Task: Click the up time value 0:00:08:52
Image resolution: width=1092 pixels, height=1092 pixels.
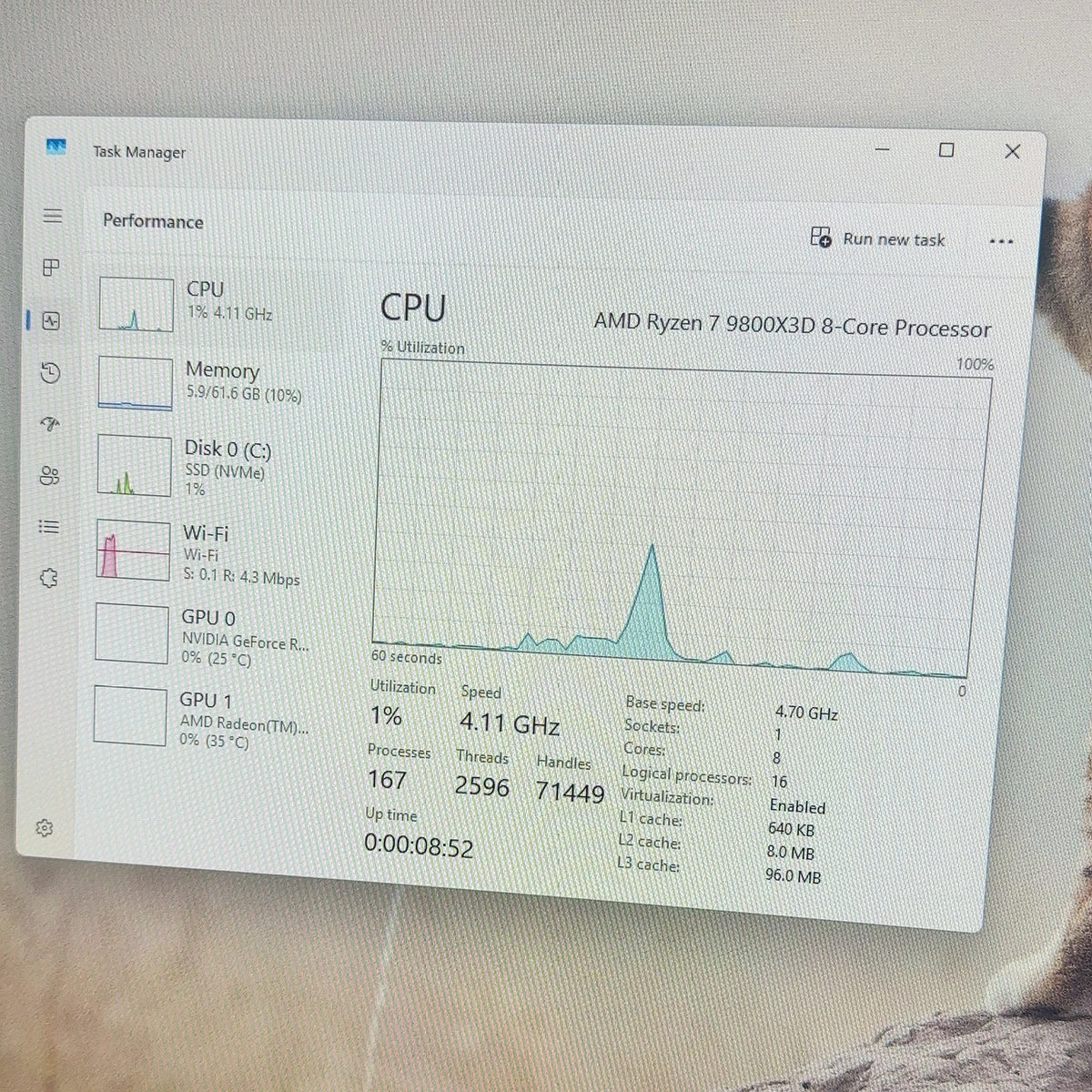Action: [419, 846]
